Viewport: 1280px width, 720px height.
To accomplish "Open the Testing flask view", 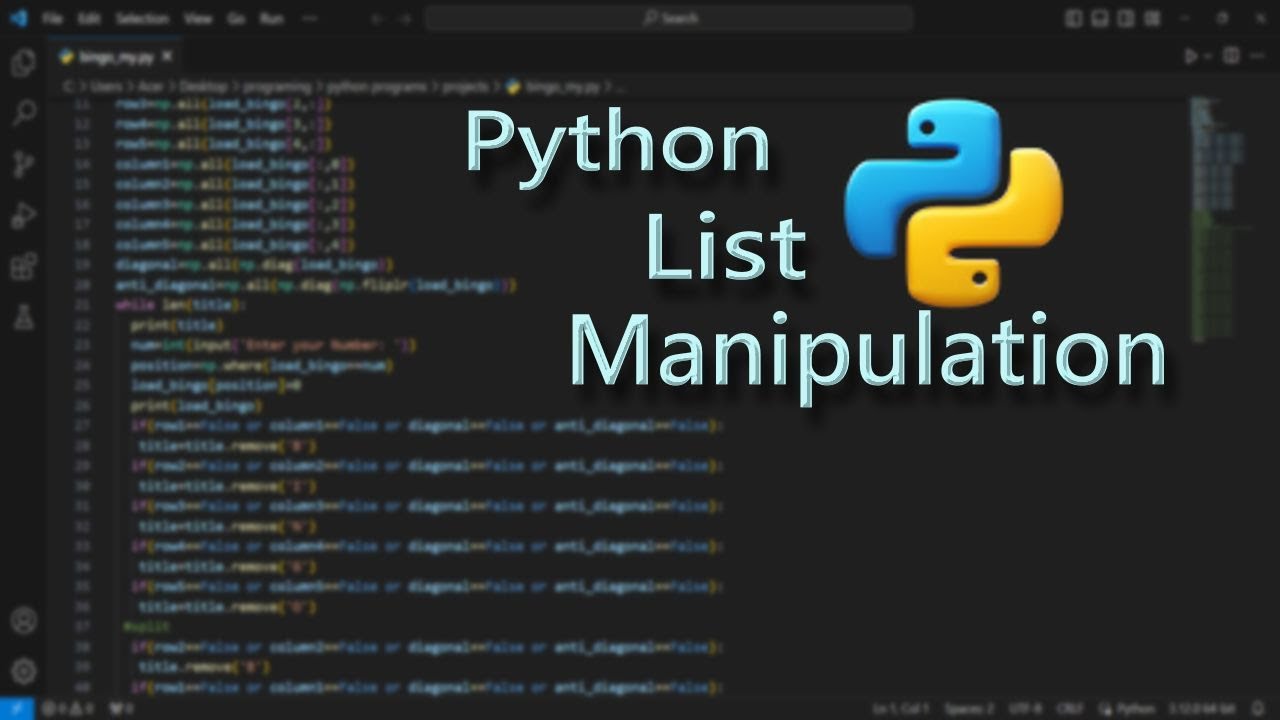I will click(x=23, y=317).
